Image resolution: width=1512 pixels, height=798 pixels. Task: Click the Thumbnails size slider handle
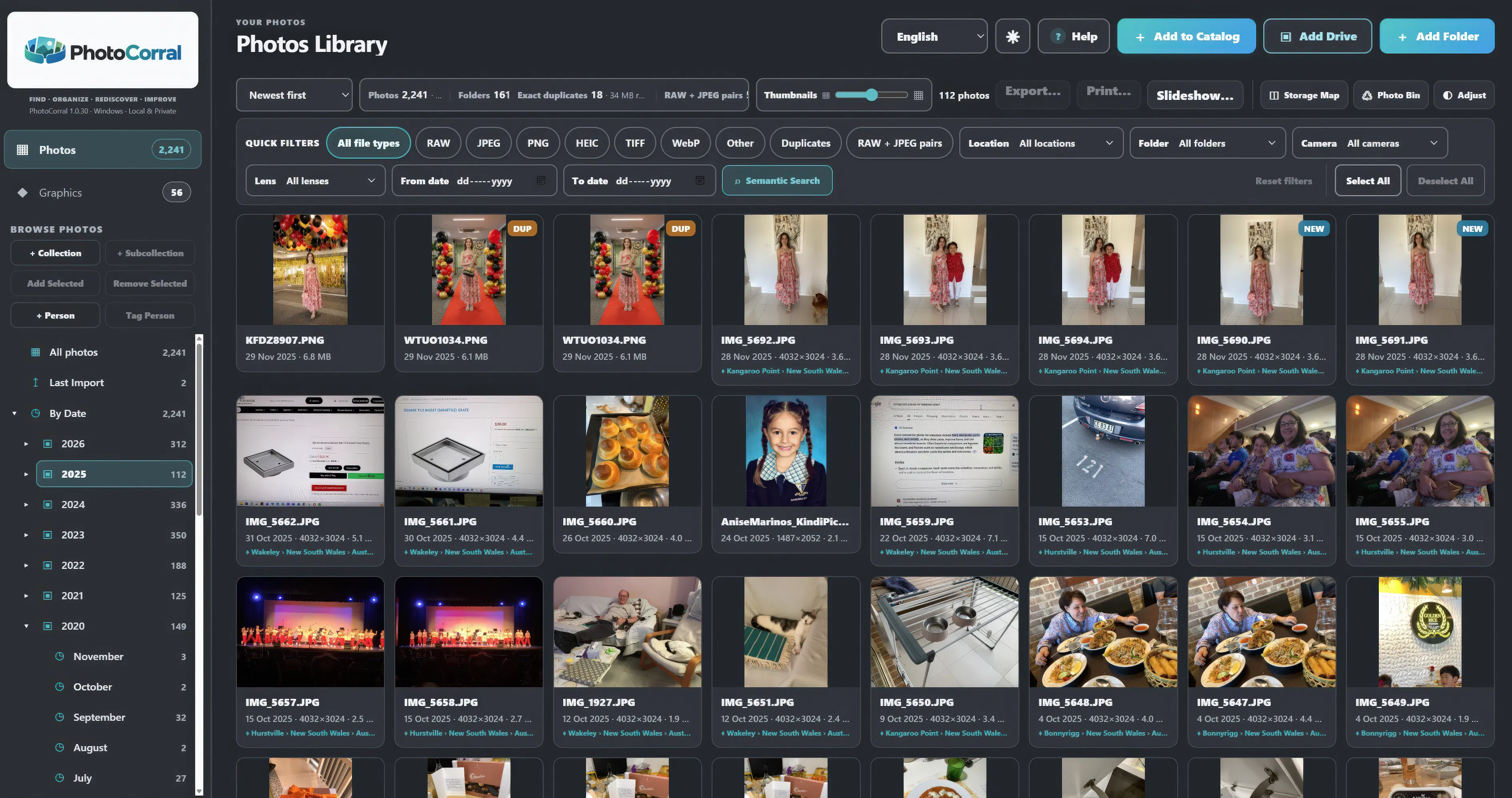tap(872, 95)
